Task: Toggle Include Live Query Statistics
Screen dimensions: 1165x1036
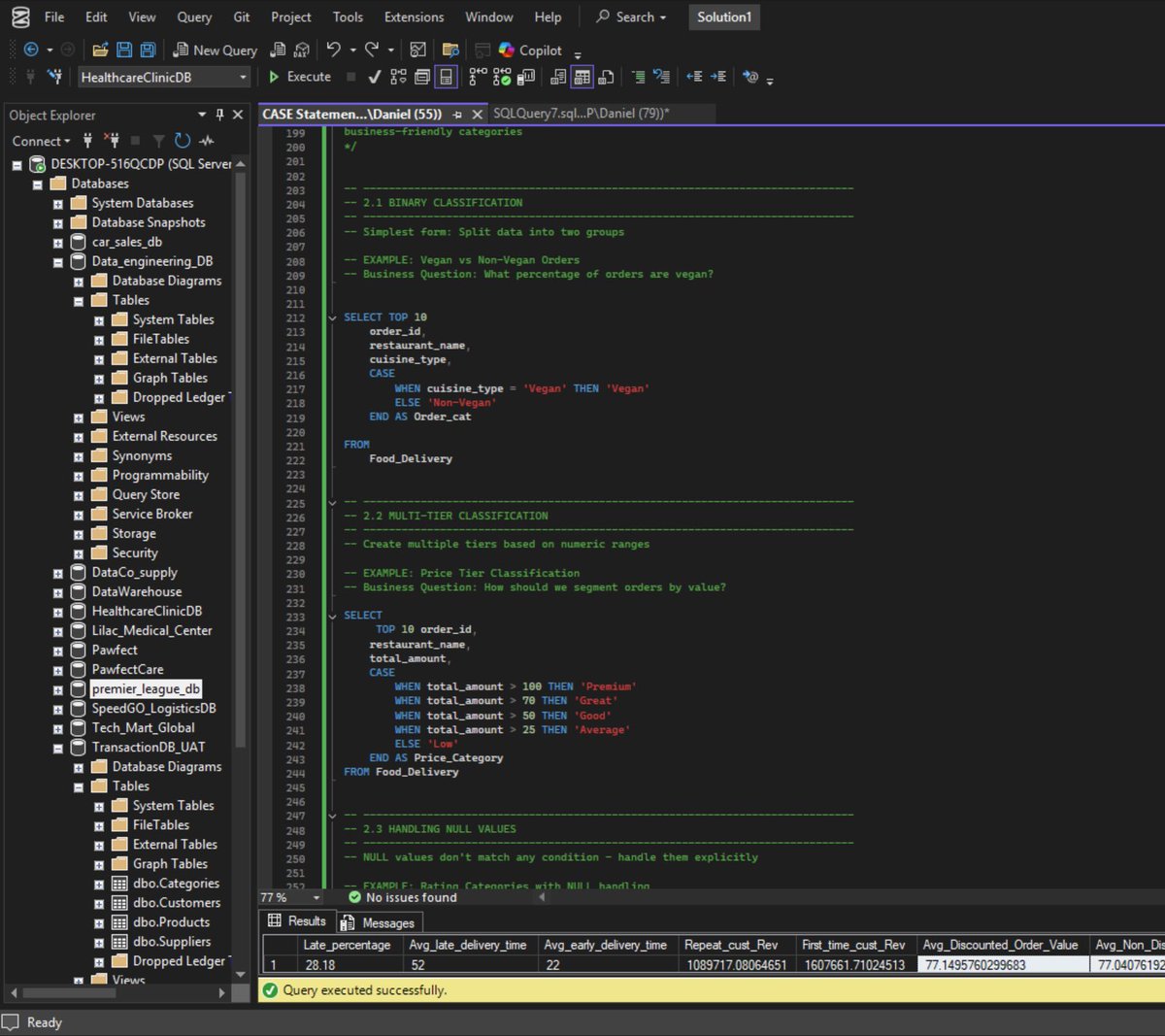Action: 501,77
